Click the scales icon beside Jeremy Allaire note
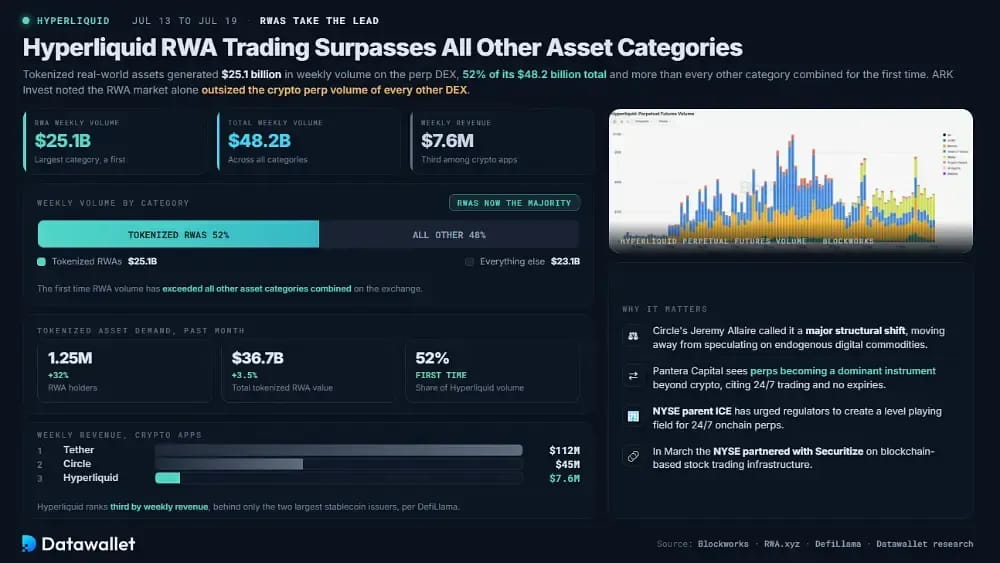 [633, 336]
